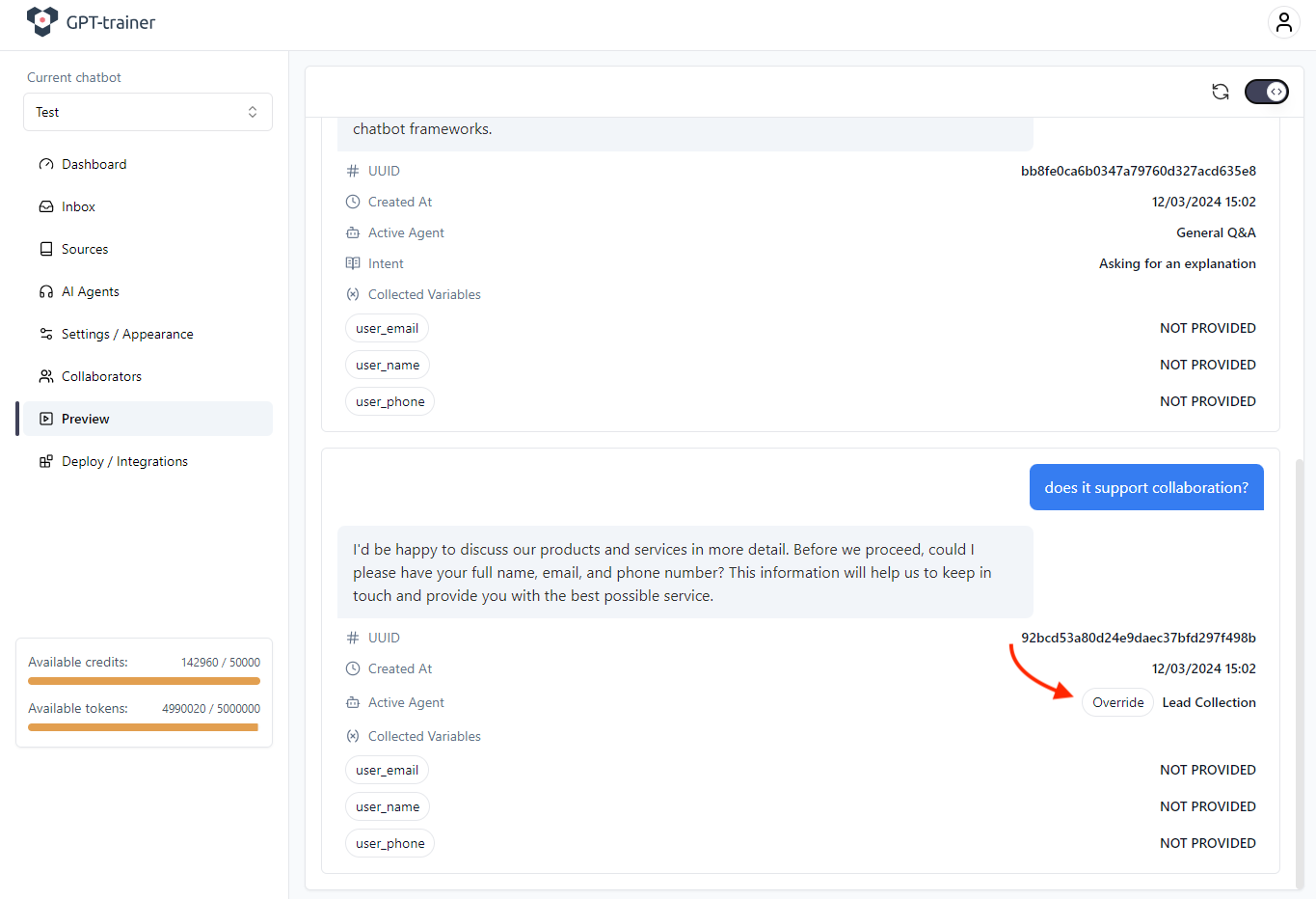Click the clock icon in second message
Viewport: 1316px width, 899px height.
pyautogui.click(x=353, y=668)
